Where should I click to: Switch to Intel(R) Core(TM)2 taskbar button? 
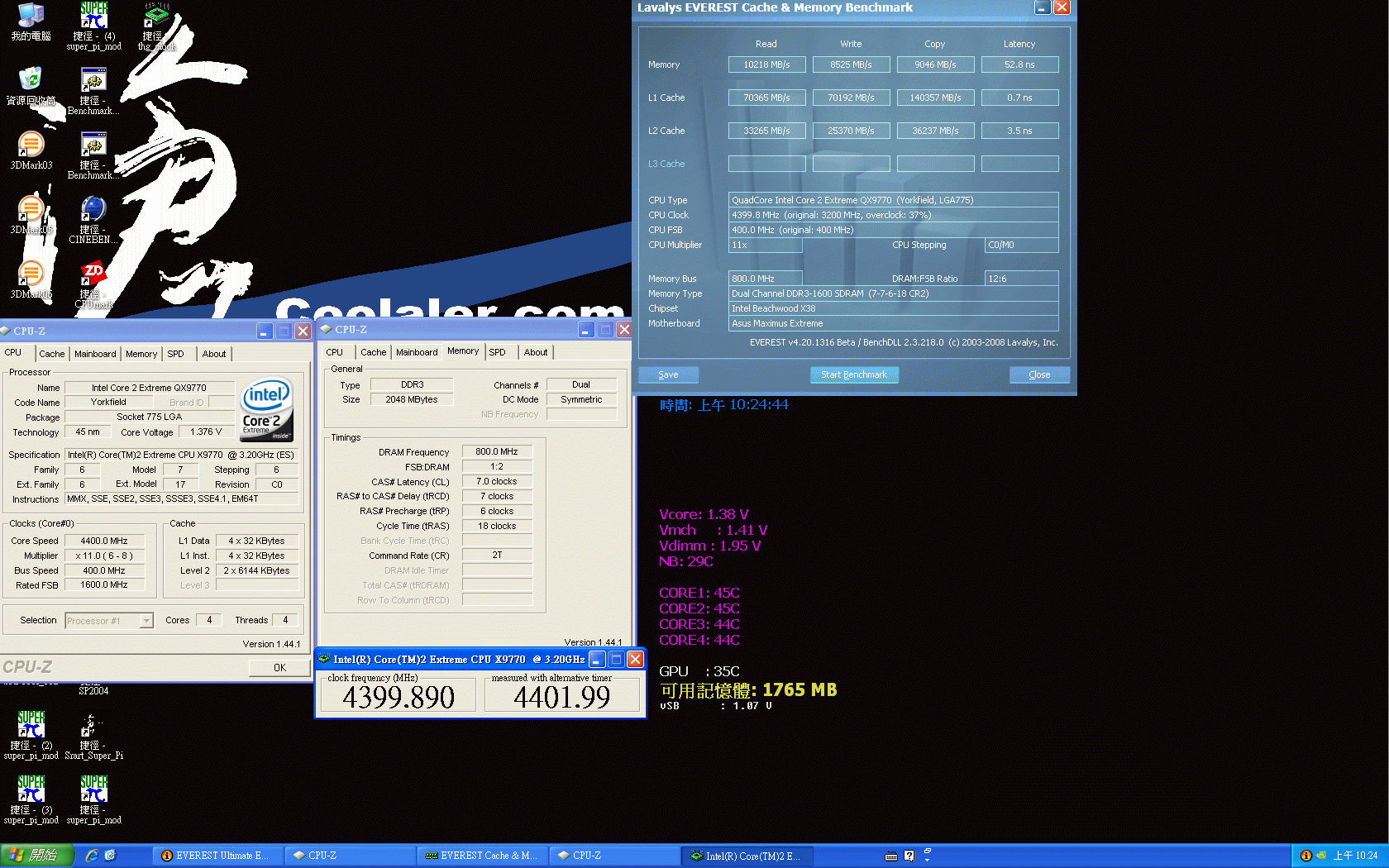coord(748,856)
